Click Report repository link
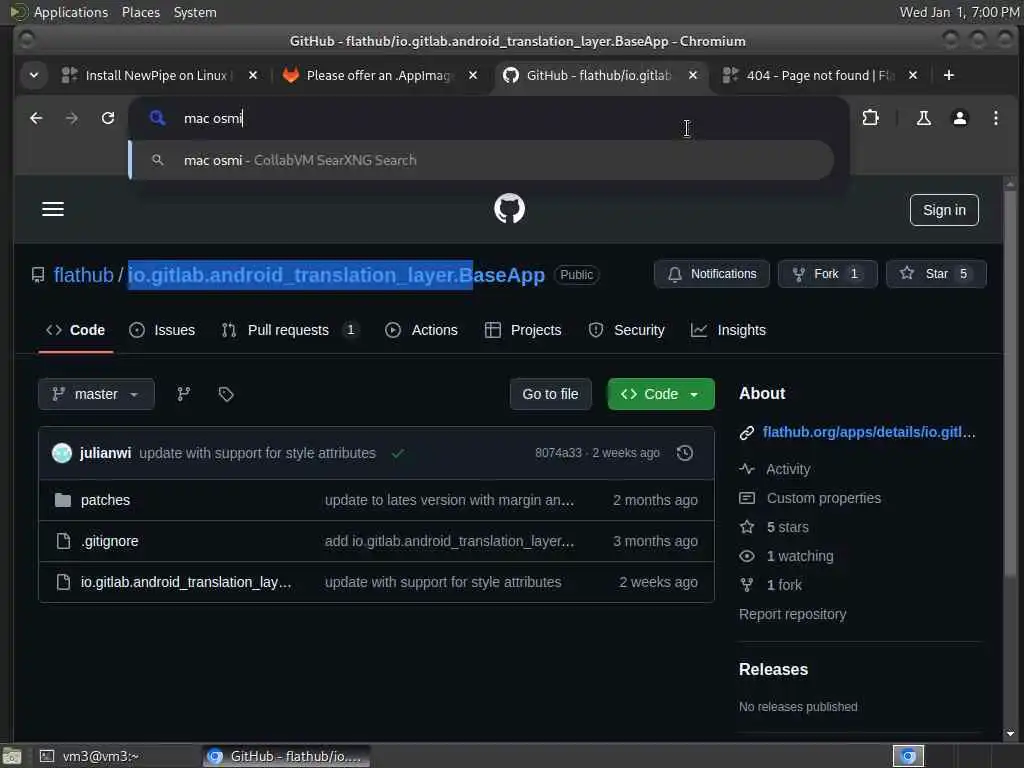Screen dimensions: 1024x768 click(x=792, y=615)
